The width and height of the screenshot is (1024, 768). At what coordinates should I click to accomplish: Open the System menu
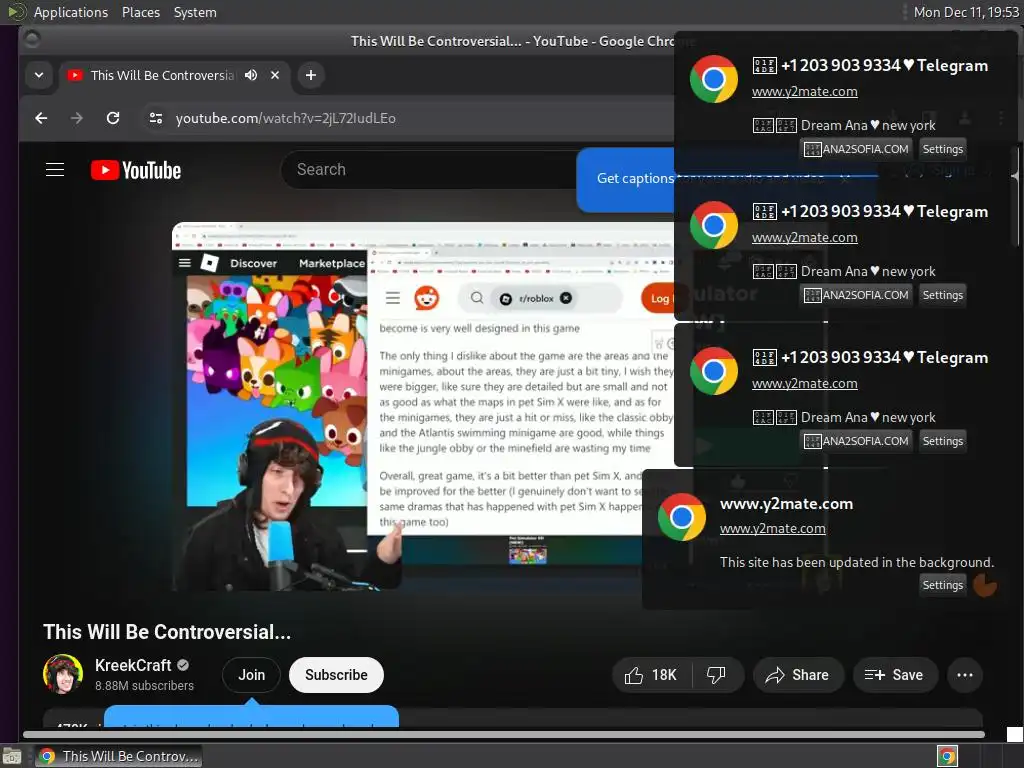click(x=195, y=12)
